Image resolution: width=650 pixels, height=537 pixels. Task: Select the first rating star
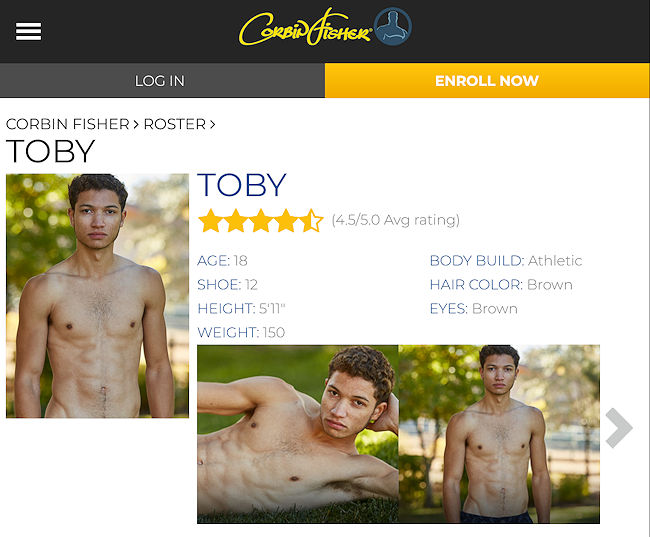click(x=211, y=221)
